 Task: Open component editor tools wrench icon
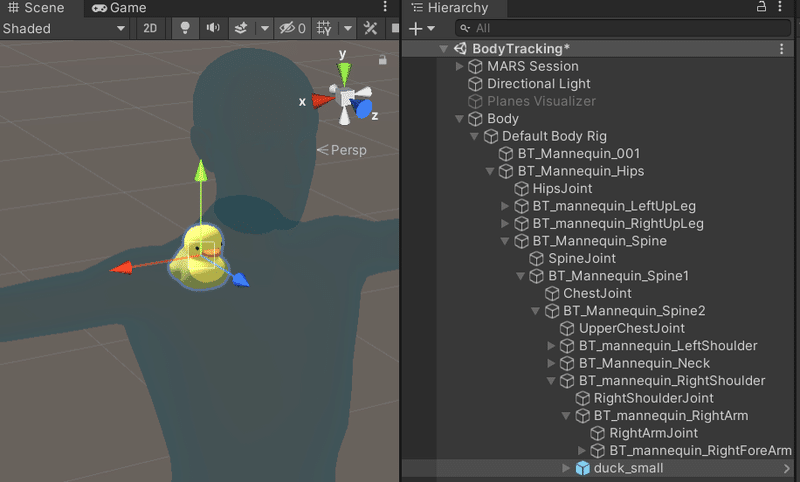tap(370, 28)
